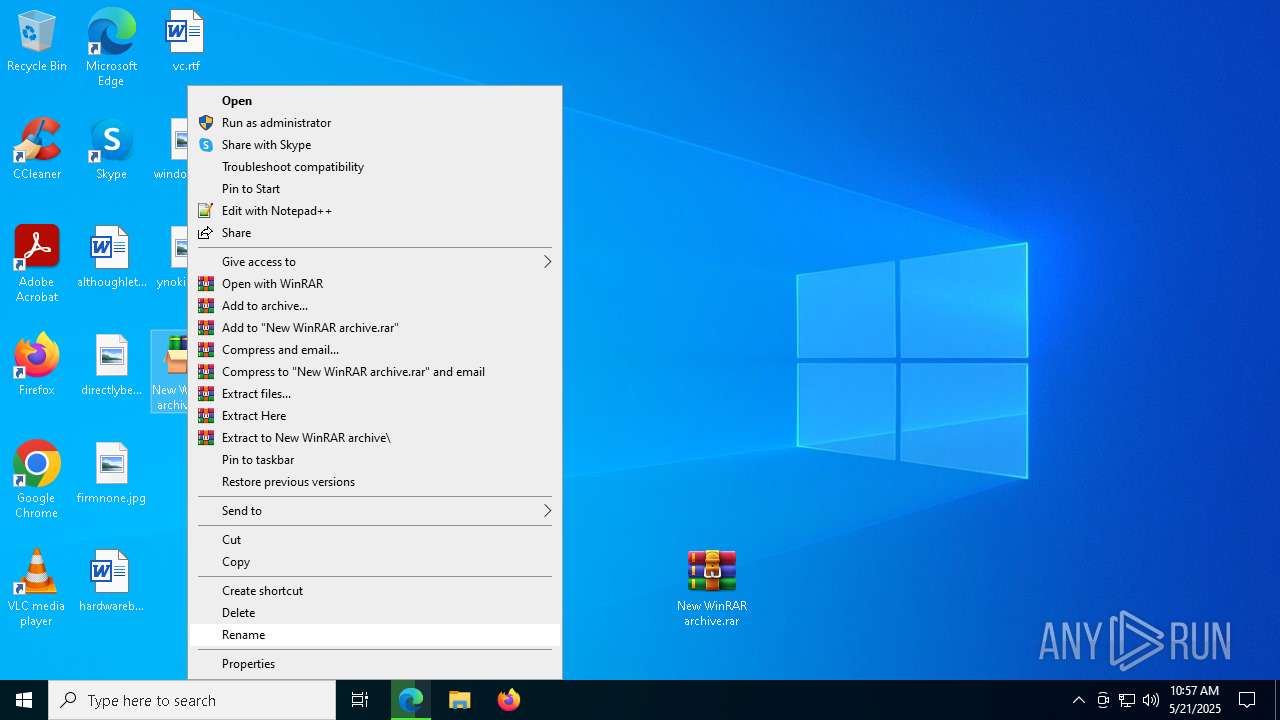1280x720 pixels.
Task: Select Extract to New WinRAR archive\
Action: click(375, 438)
